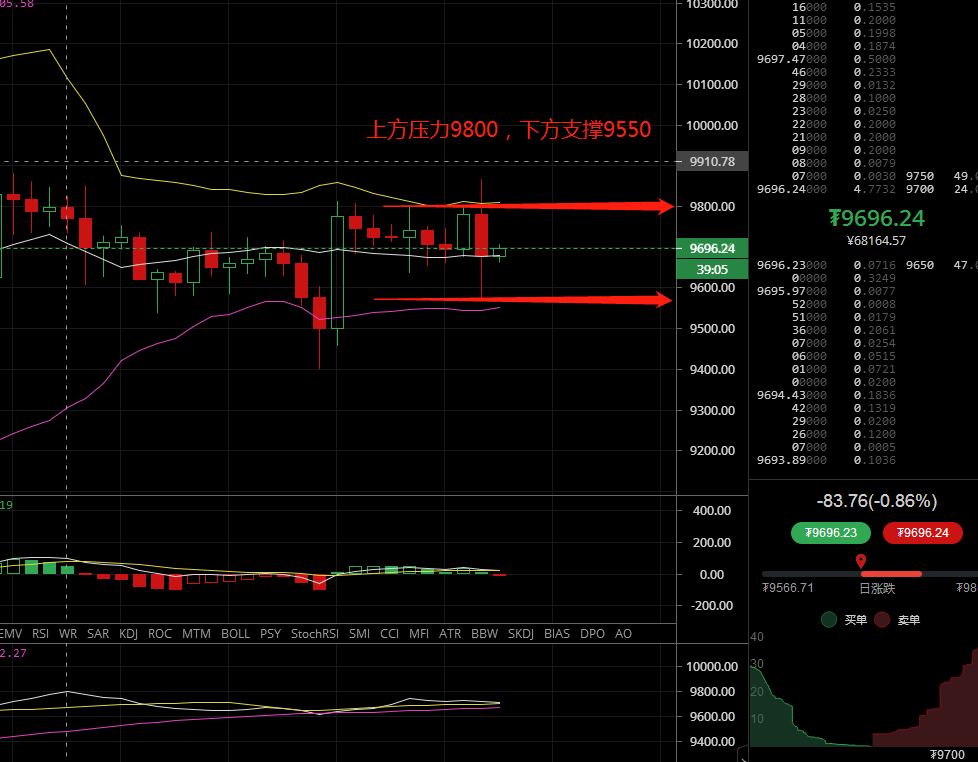Open the WR indicator tab
This screenshot has width=978, height=762.
68,634
